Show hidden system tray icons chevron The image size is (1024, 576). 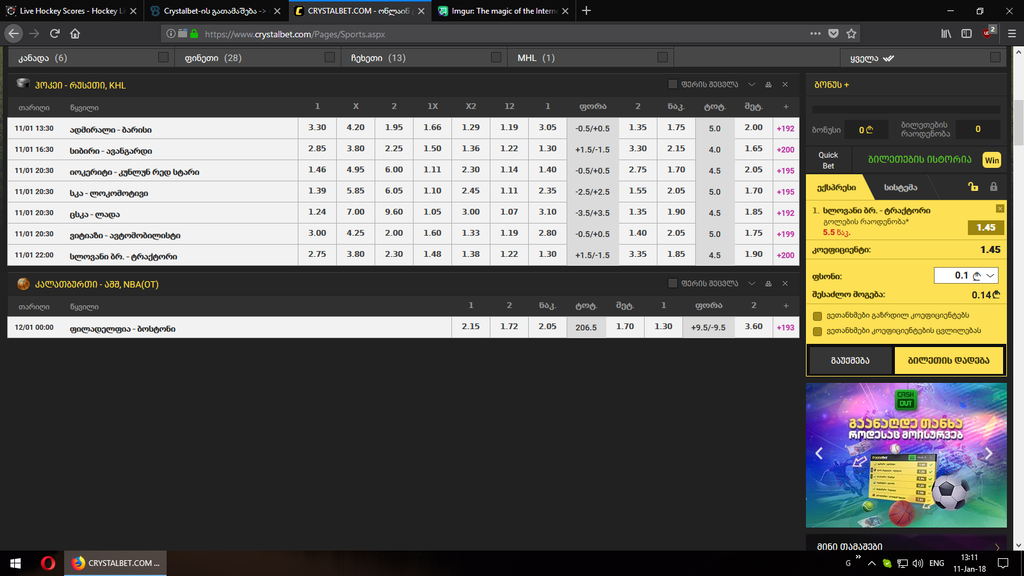click(871, 563)
